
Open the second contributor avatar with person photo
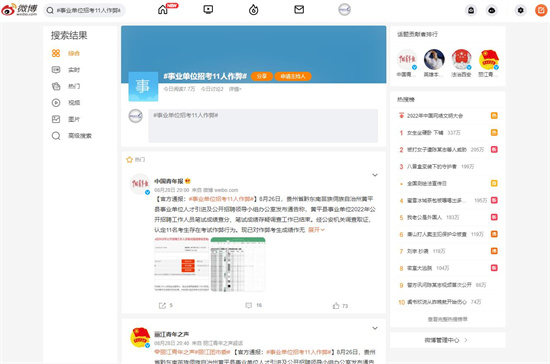434,60
